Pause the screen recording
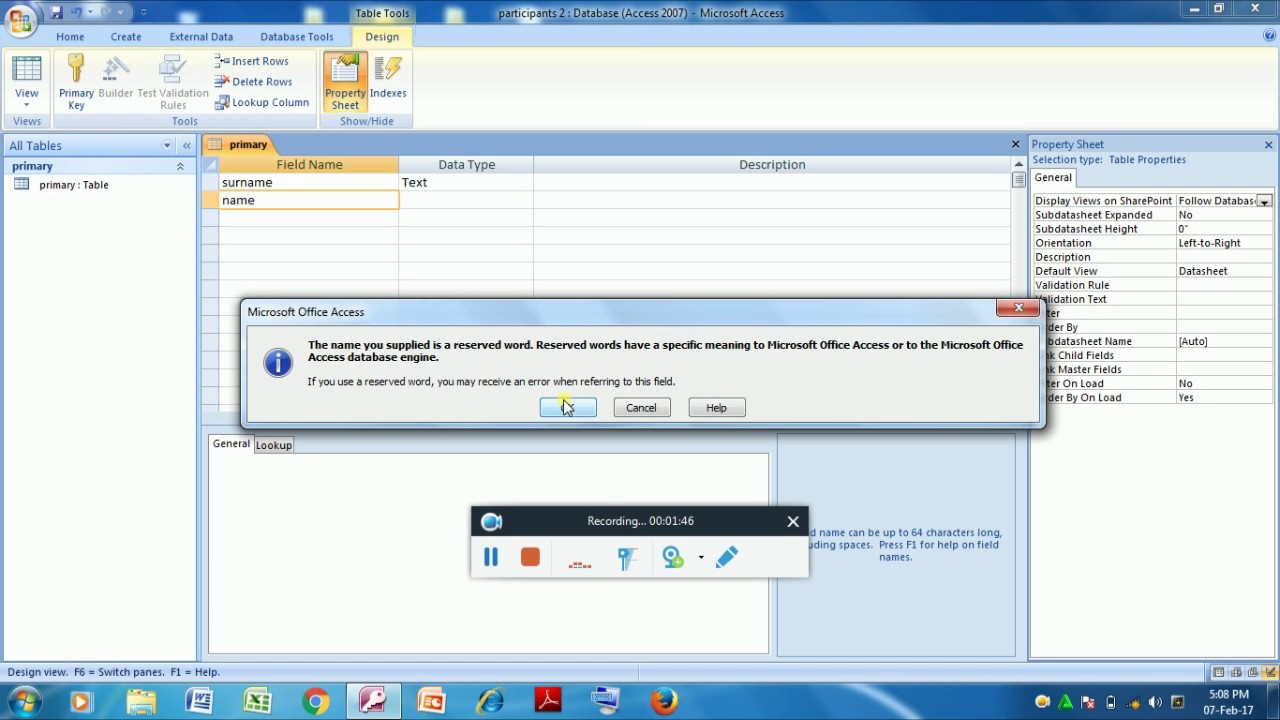Viewport: 1280px width, 720px height. point(491,557)
